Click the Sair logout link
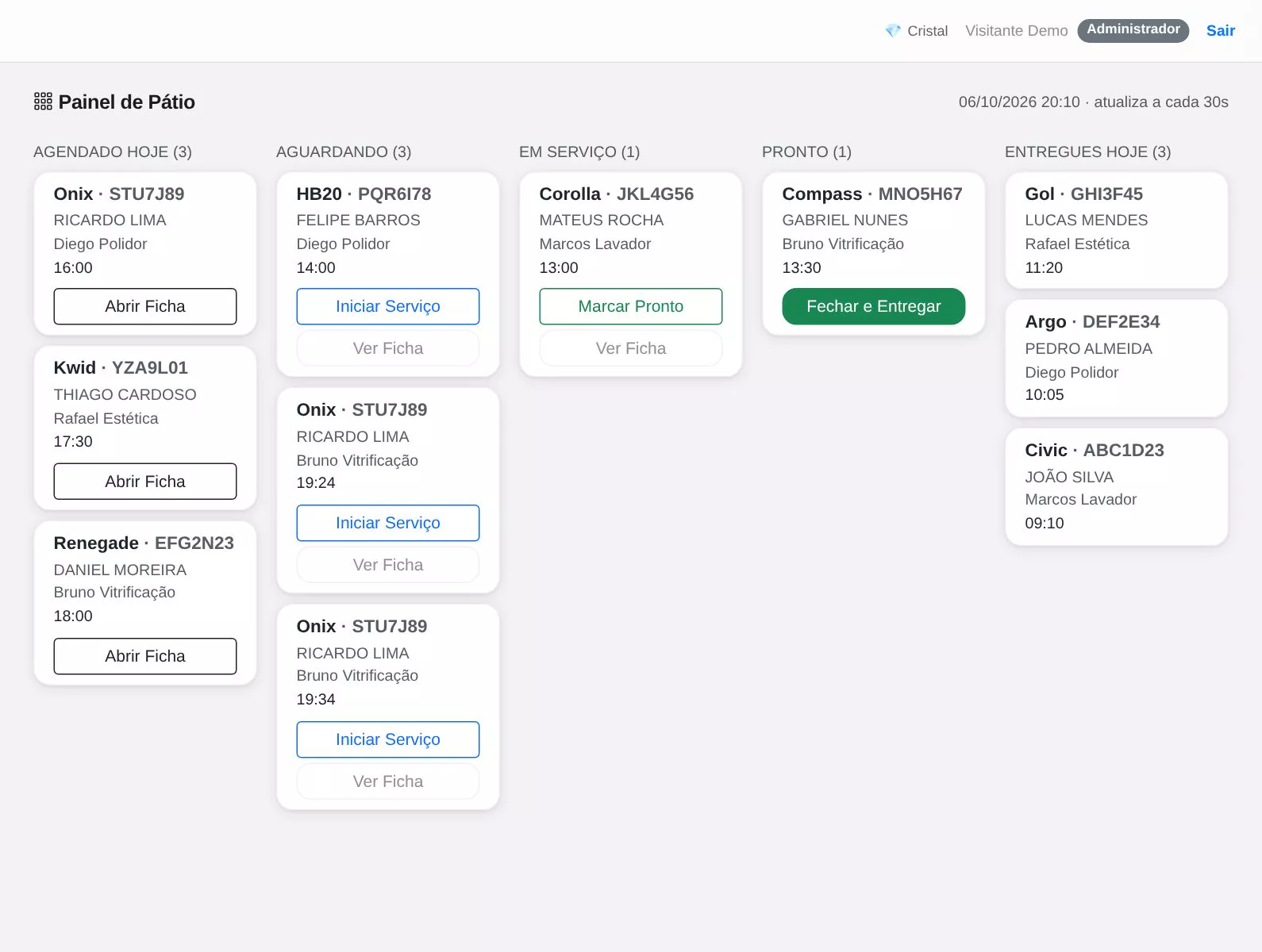1262x952 pixels. 1220,31
